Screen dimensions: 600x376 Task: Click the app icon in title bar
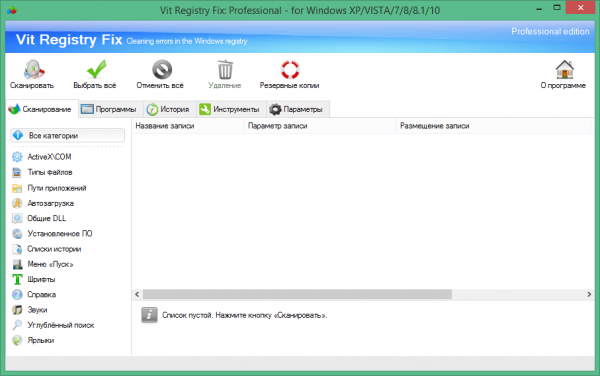pos(11,10)
